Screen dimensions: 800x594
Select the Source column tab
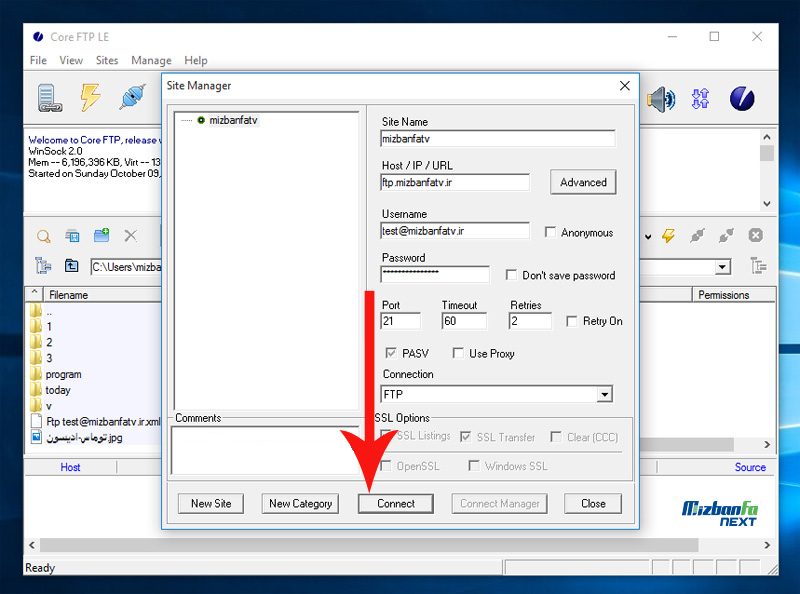[750, 467]
